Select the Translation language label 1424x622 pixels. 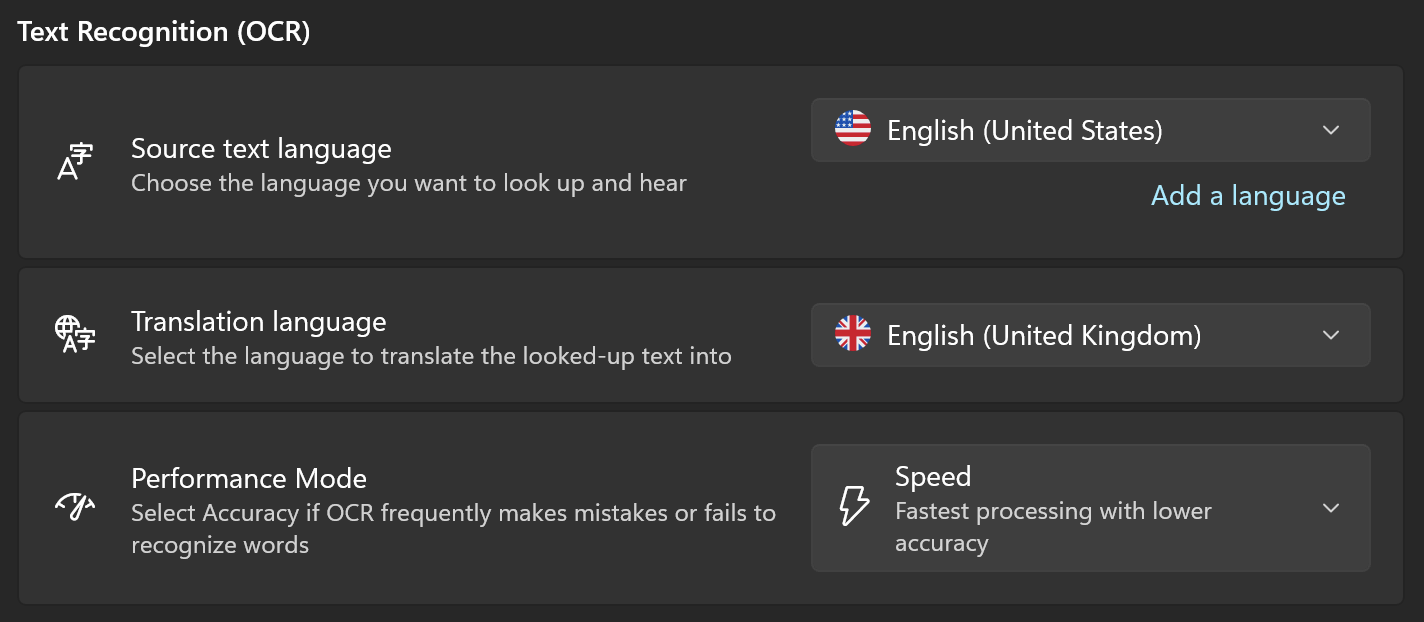259,322
